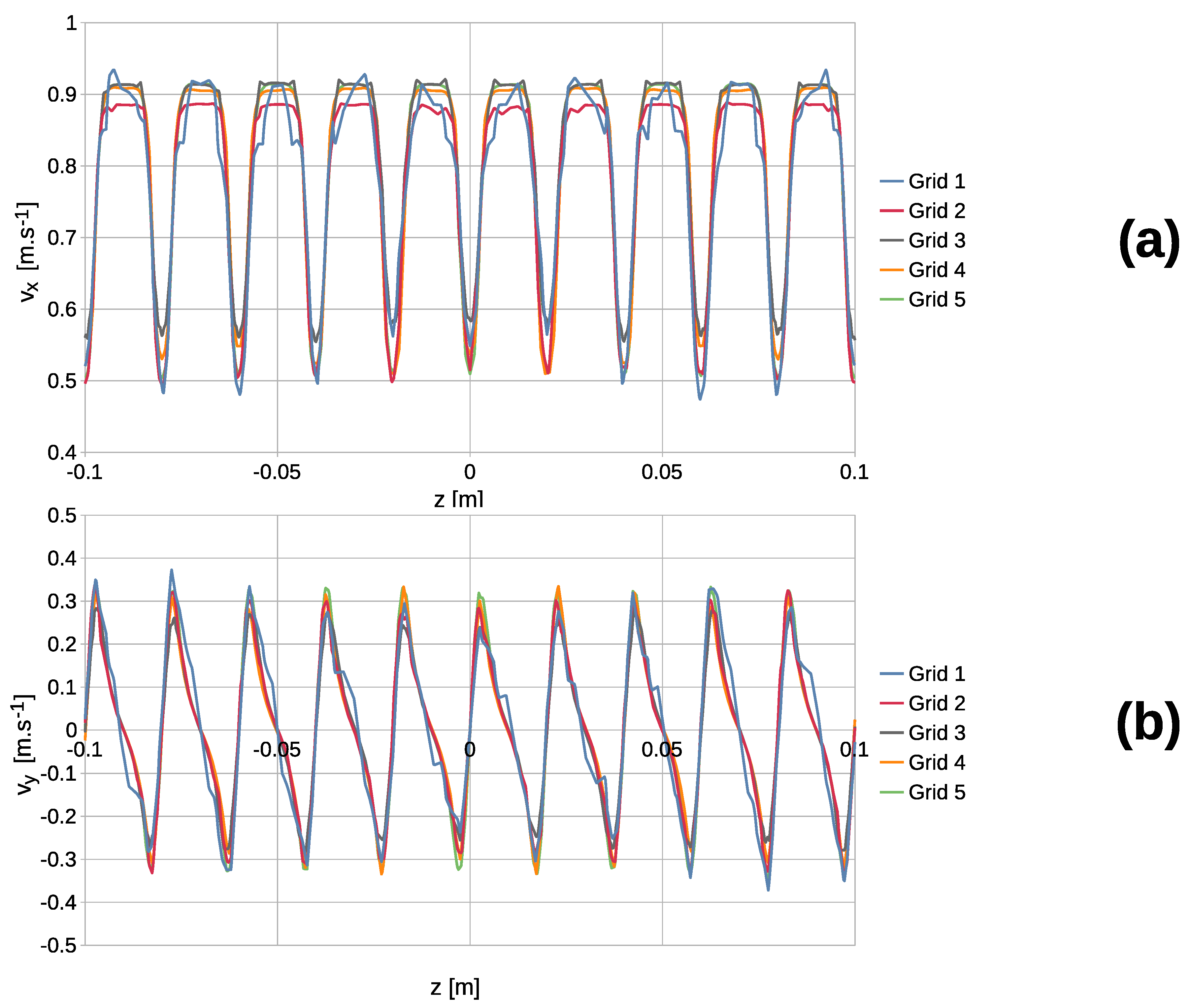Click the 0.9 tick label on top y-axis
1190x1008 pixels.
coord(62,95)
